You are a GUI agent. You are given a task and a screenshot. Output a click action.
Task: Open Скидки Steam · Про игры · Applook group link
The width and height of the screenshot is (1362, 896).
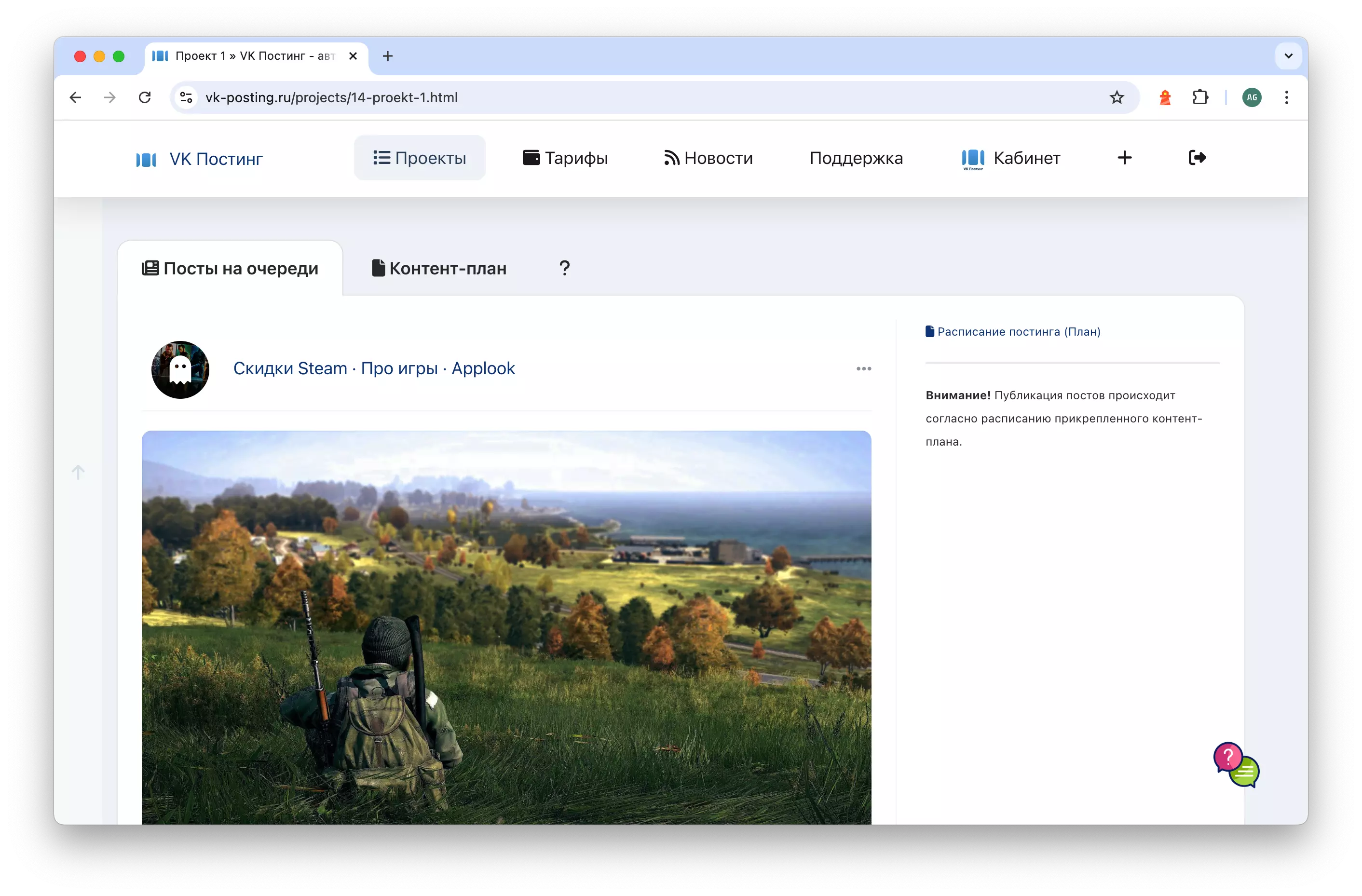point(374,368)
